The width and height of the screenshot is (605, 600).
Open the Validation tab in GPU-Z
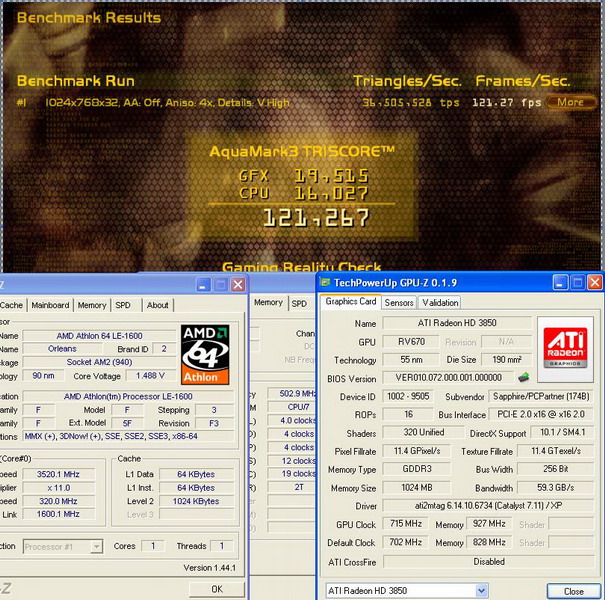[440, 303]
